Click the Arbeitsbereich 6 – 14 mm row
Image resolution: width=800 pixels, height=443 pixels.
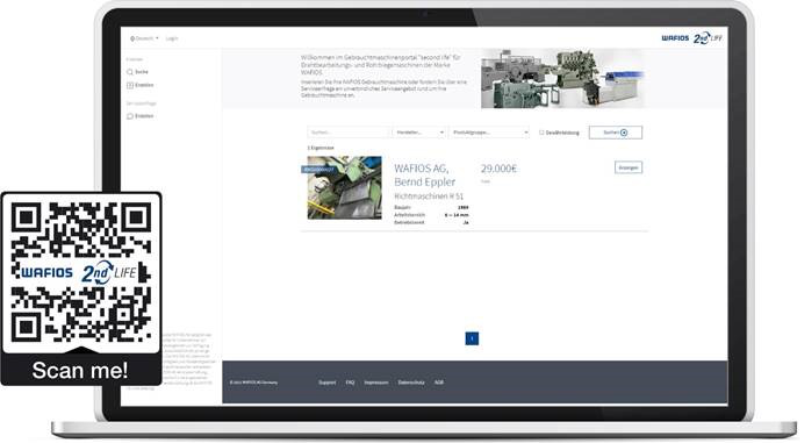431,215
